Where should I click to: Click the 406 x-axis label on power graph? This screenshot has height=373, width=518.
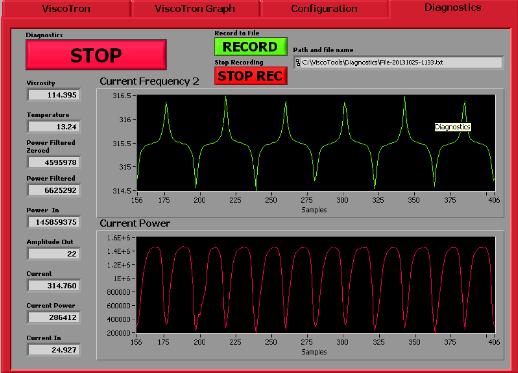click(x=494, y=342)
